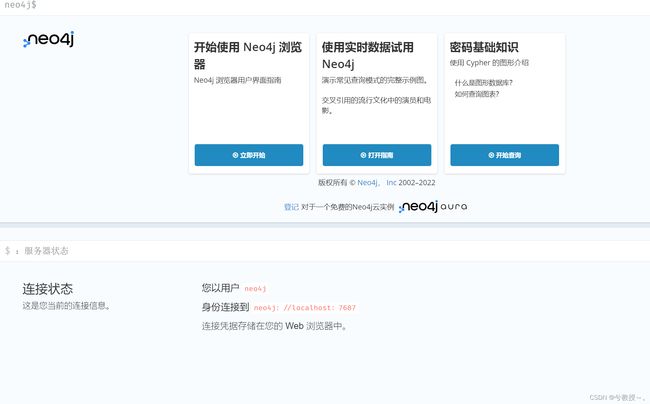Click the neo4j username after 您以用户

pyautogui.click(x=255, y=288)
